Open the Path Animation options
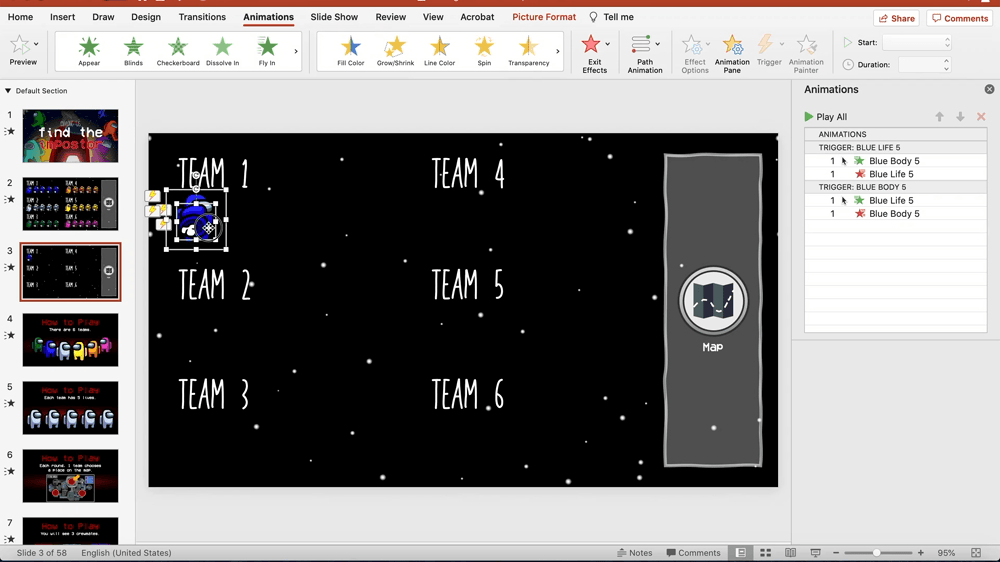This screenshot has width=1000, height=562. coord(645,54)
